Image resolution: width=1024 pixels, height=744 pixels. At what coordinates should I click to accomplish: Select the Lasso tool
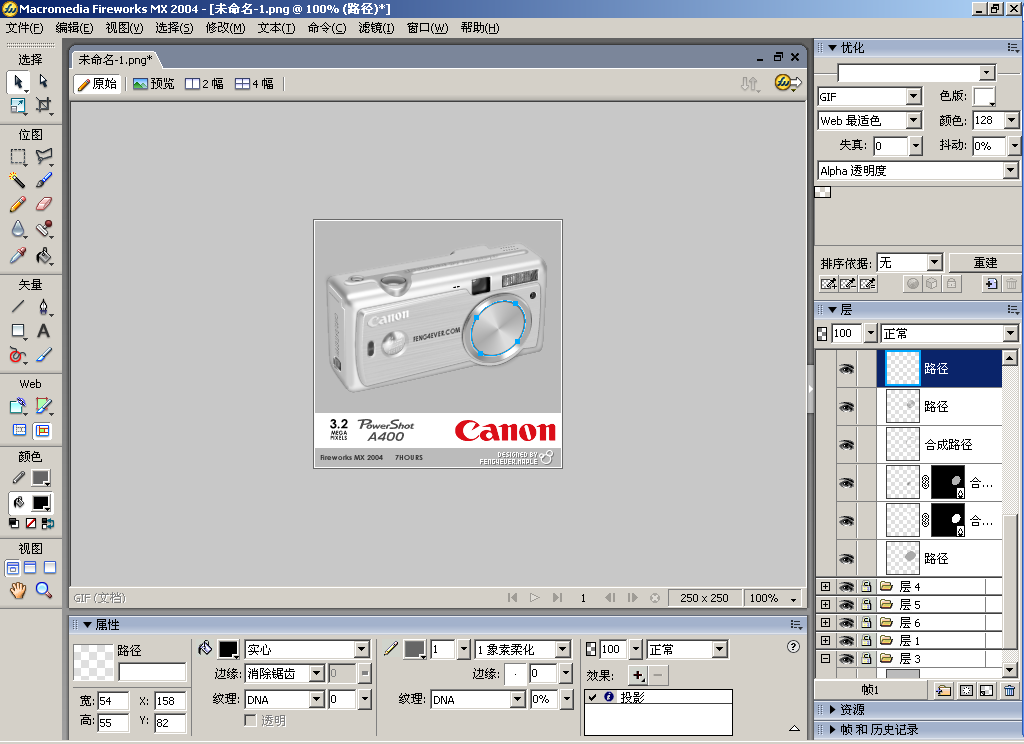click(43, 157)
